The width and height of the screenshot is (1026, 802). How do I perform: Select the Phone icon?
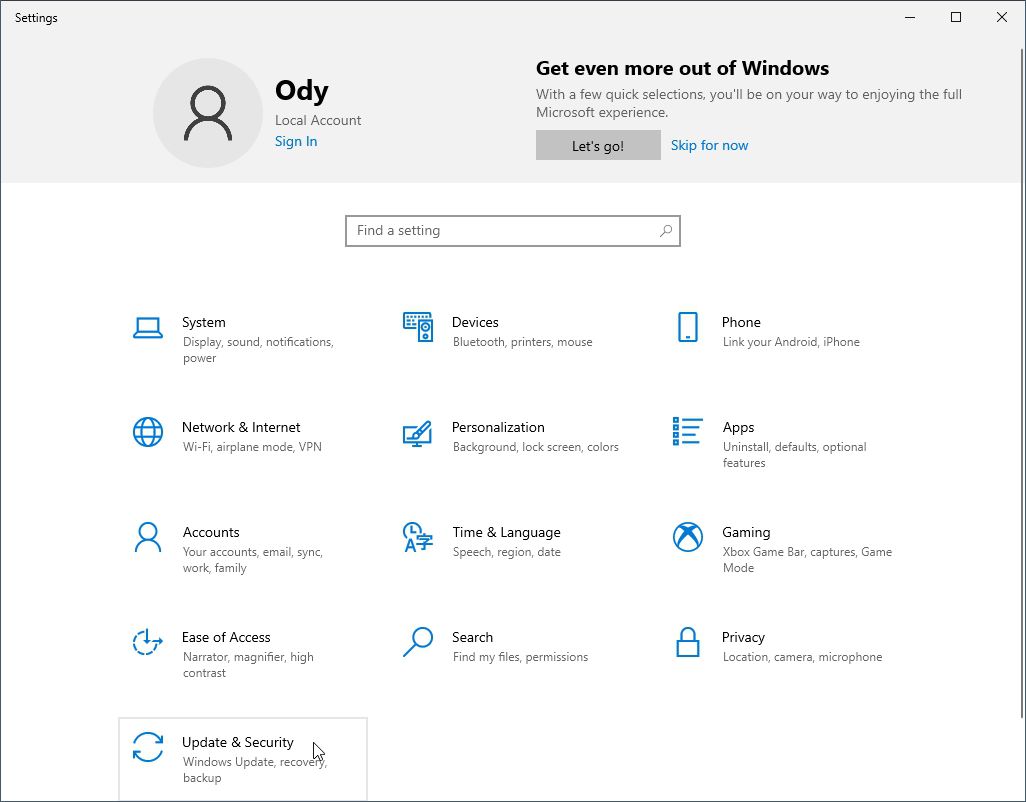(688, 327)
